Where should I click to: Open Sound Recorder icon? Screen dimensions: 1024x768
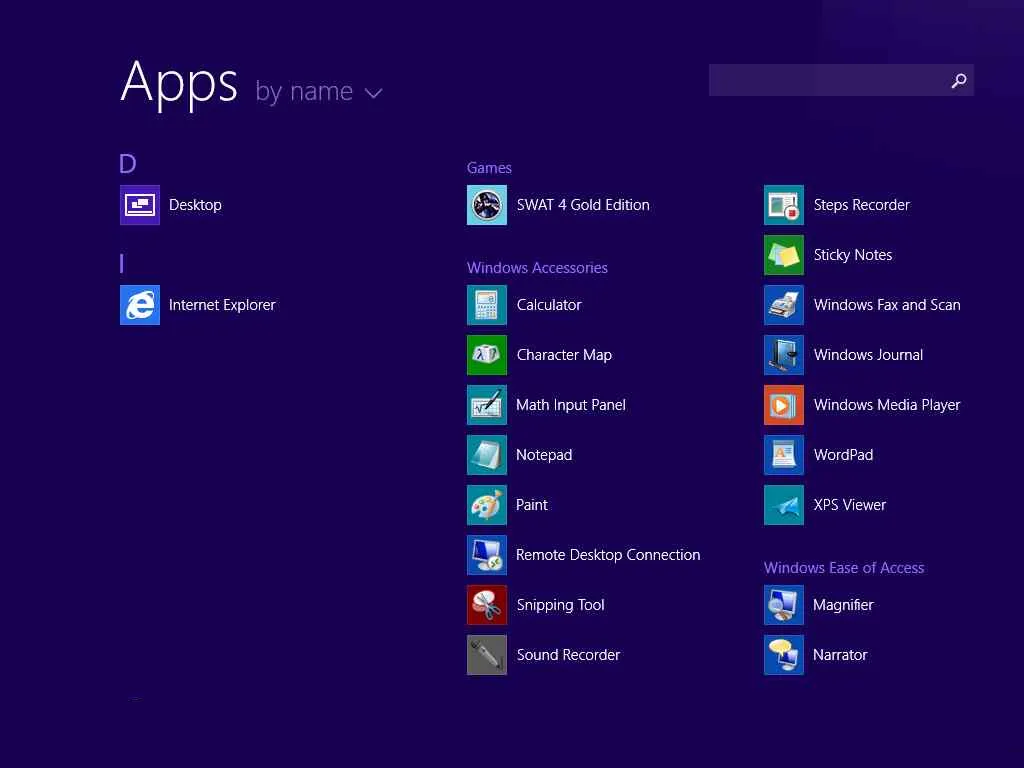(487, 655)
